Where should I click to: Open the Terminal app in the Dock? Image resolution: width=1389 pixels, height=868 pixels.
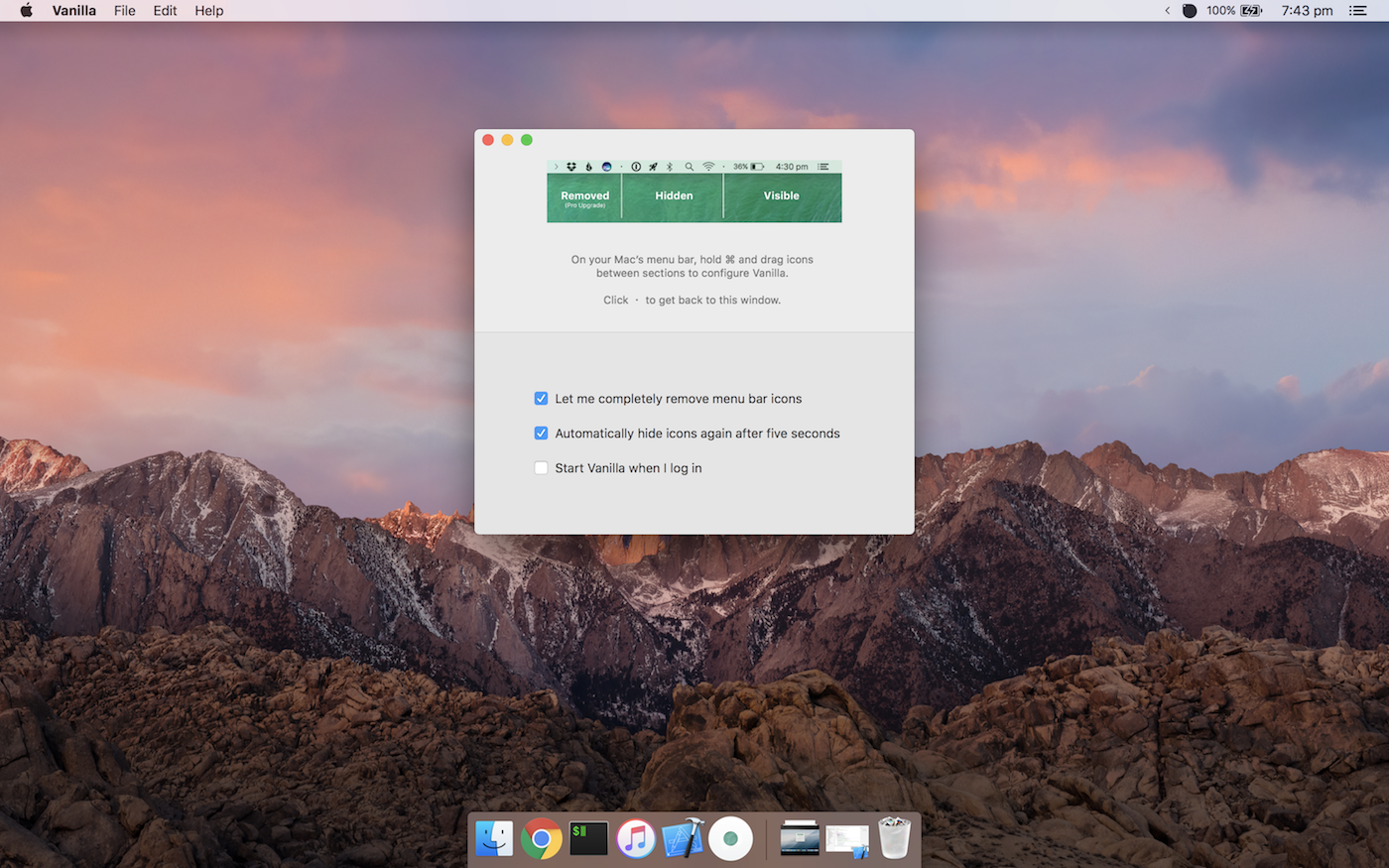click(x=588, y=838)
